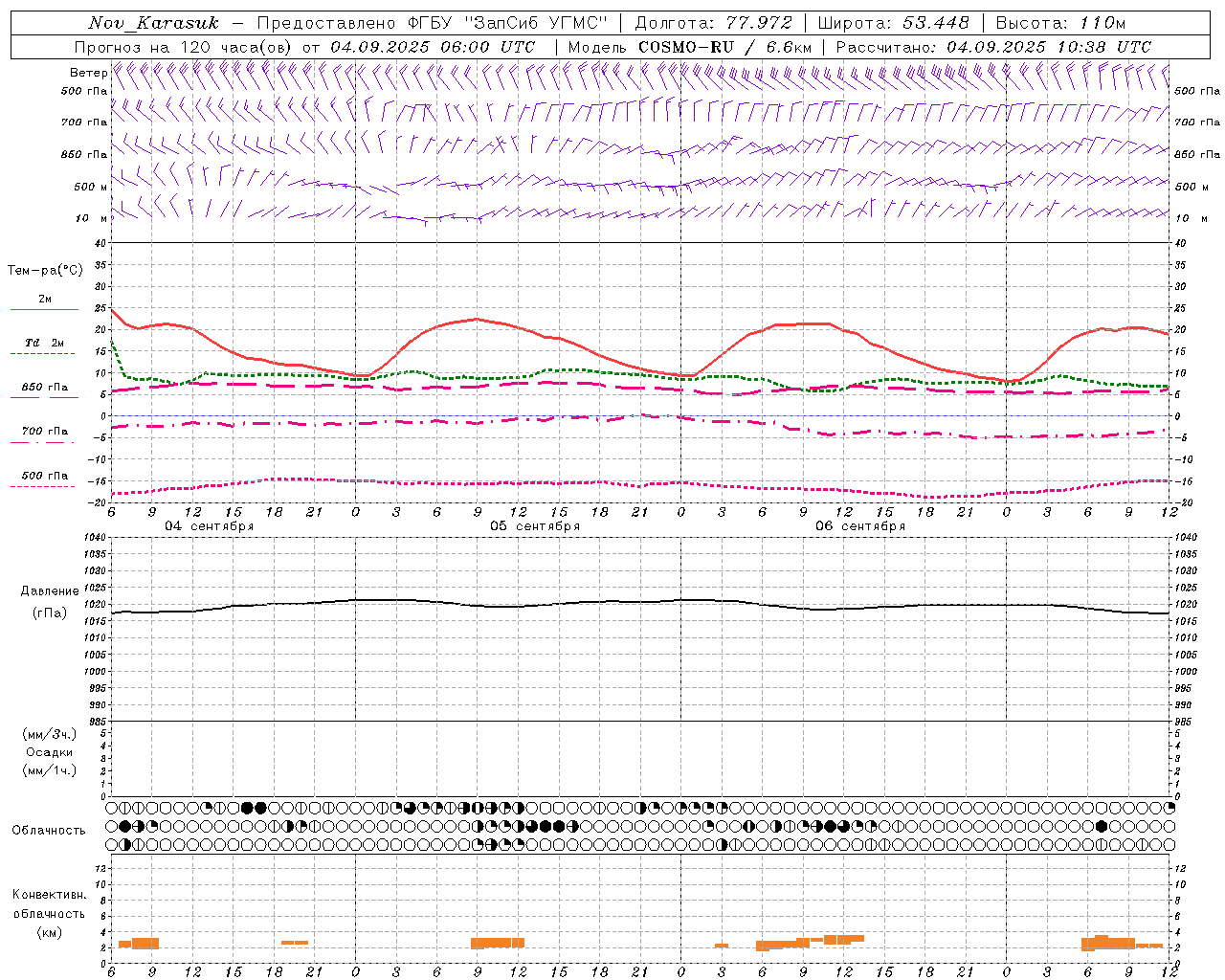This screenshot has height=980, width=1225.
Task: Click '700 гПа' wind level label on right
Action: point(1197,122)
